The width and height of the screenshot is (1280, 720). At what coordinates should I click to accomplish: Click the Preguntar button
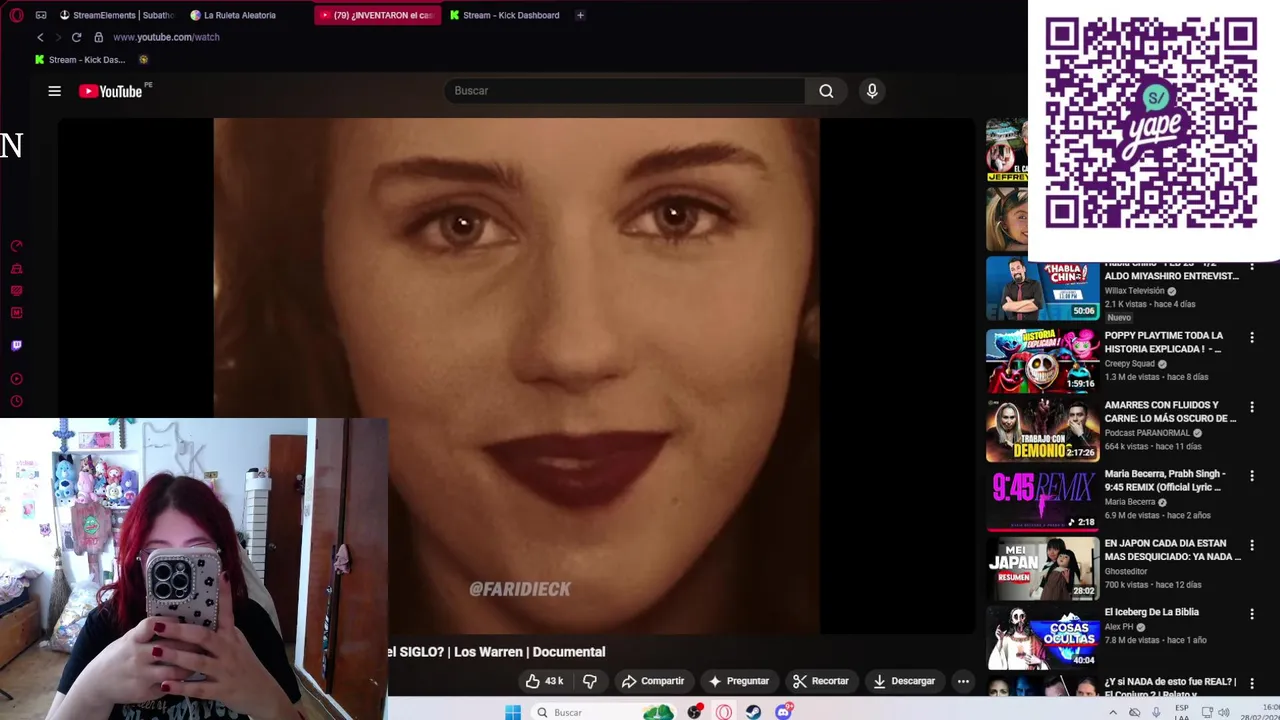click(x=738, y=681)
